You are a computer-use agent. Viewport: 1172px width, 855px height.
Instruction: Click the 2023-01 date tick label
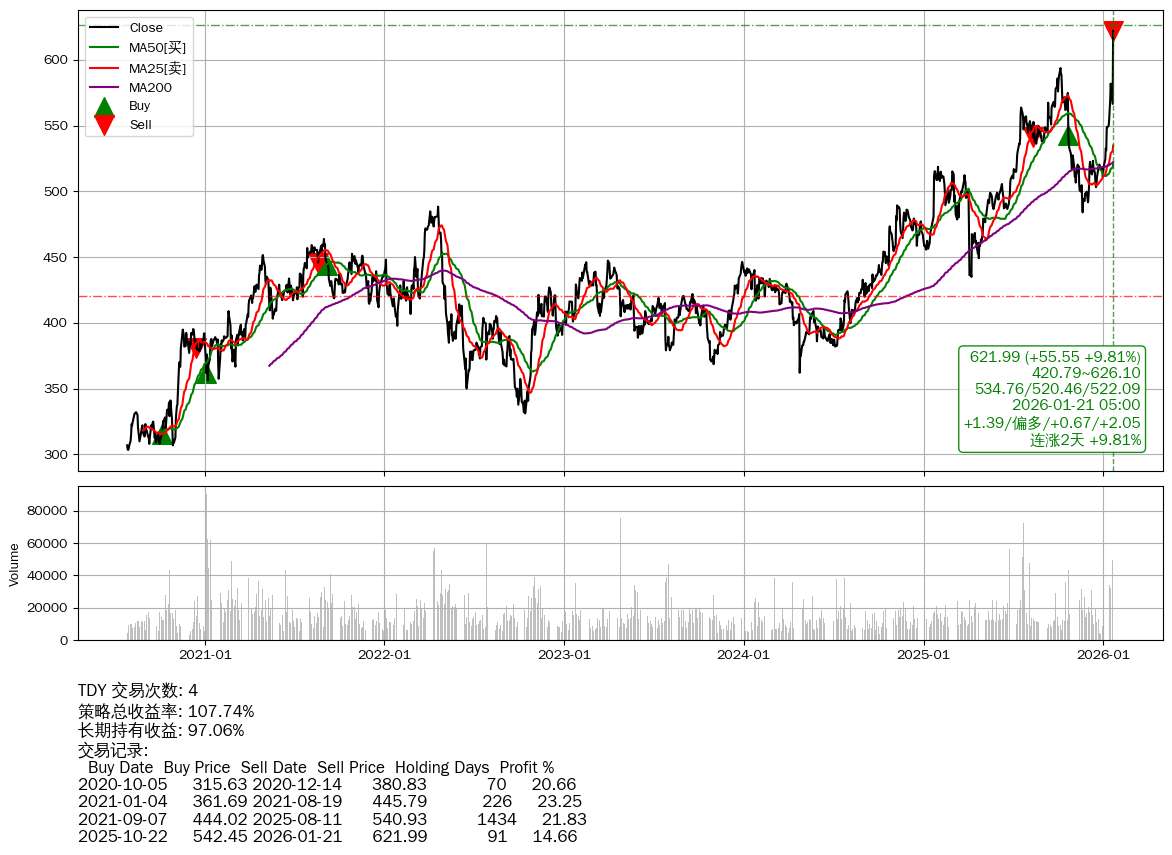point(564,656)
